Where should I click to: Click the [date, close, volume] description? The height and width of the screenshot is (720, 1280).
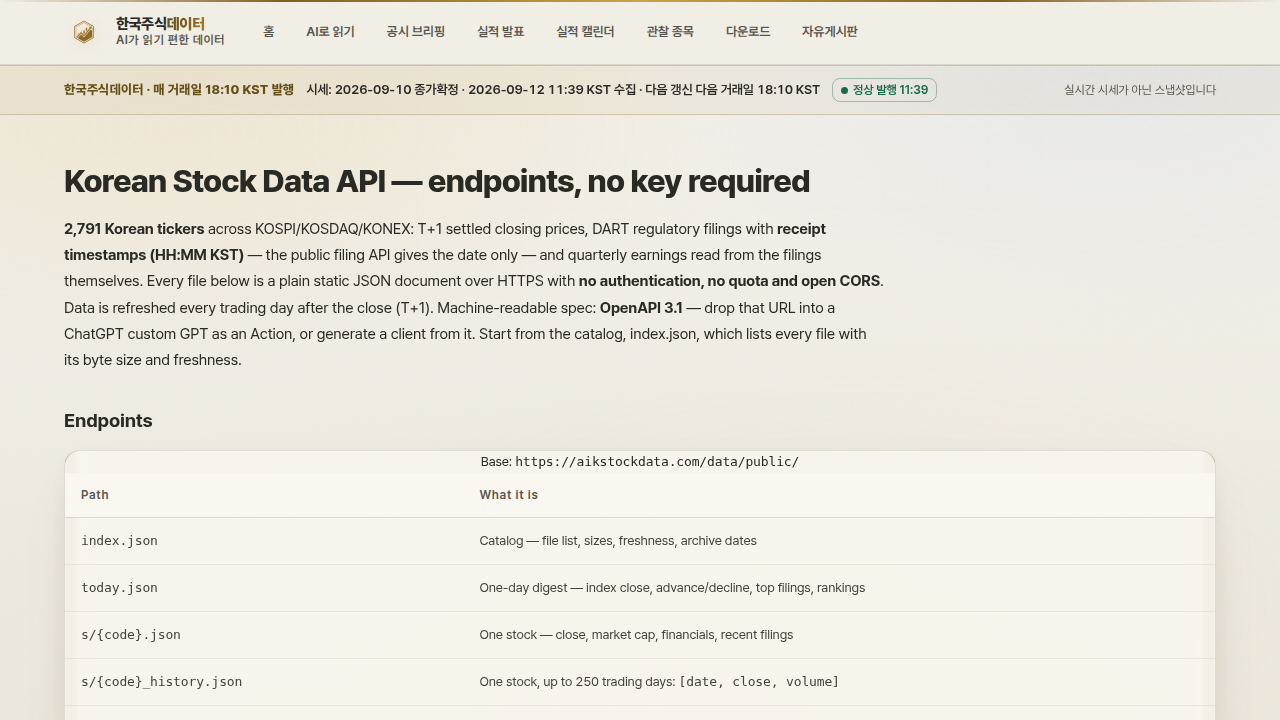coord(759,682)
